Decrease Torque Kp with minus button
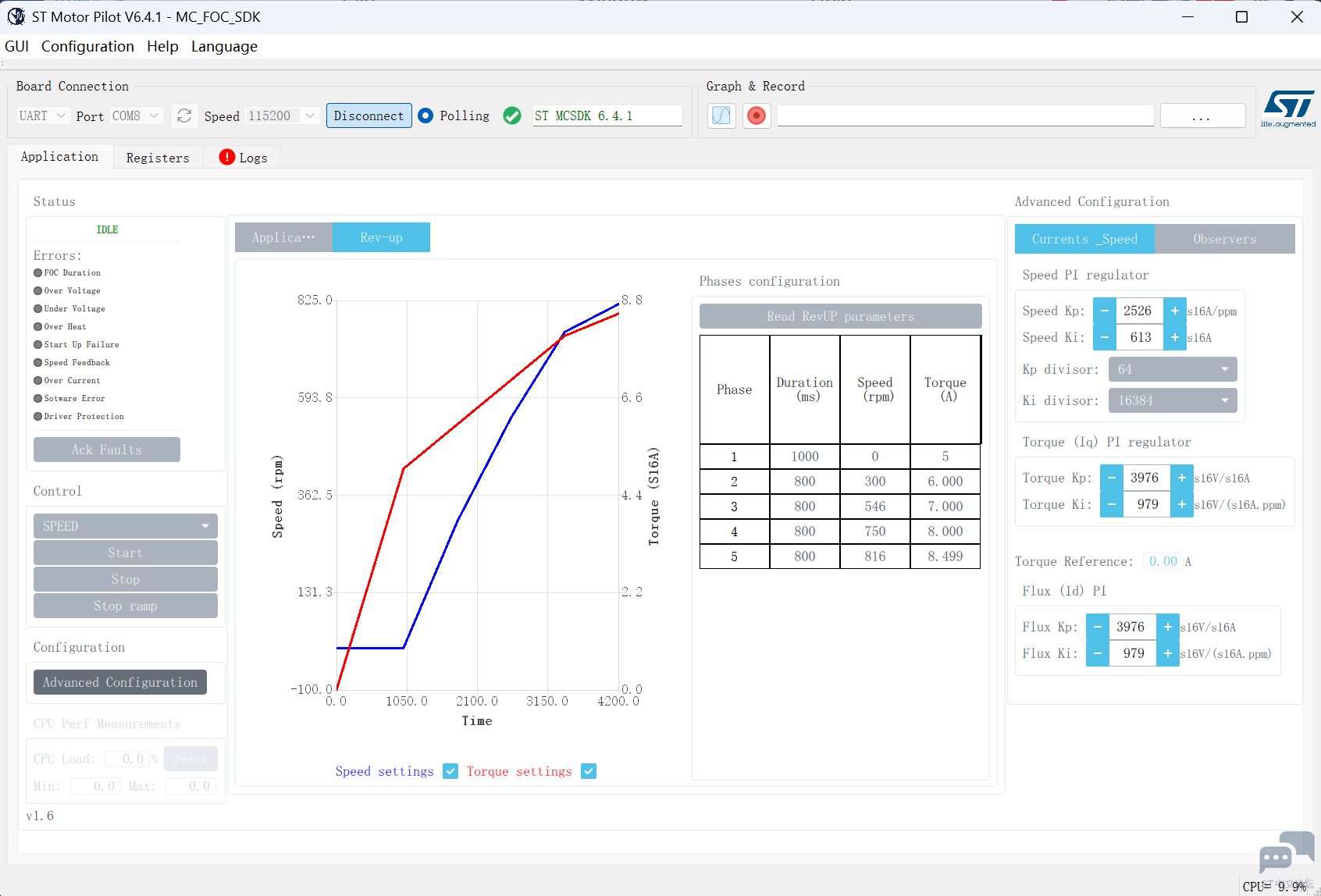Image resolution: width=1321 pixels, height=896 pixels. click(1112, 478)
